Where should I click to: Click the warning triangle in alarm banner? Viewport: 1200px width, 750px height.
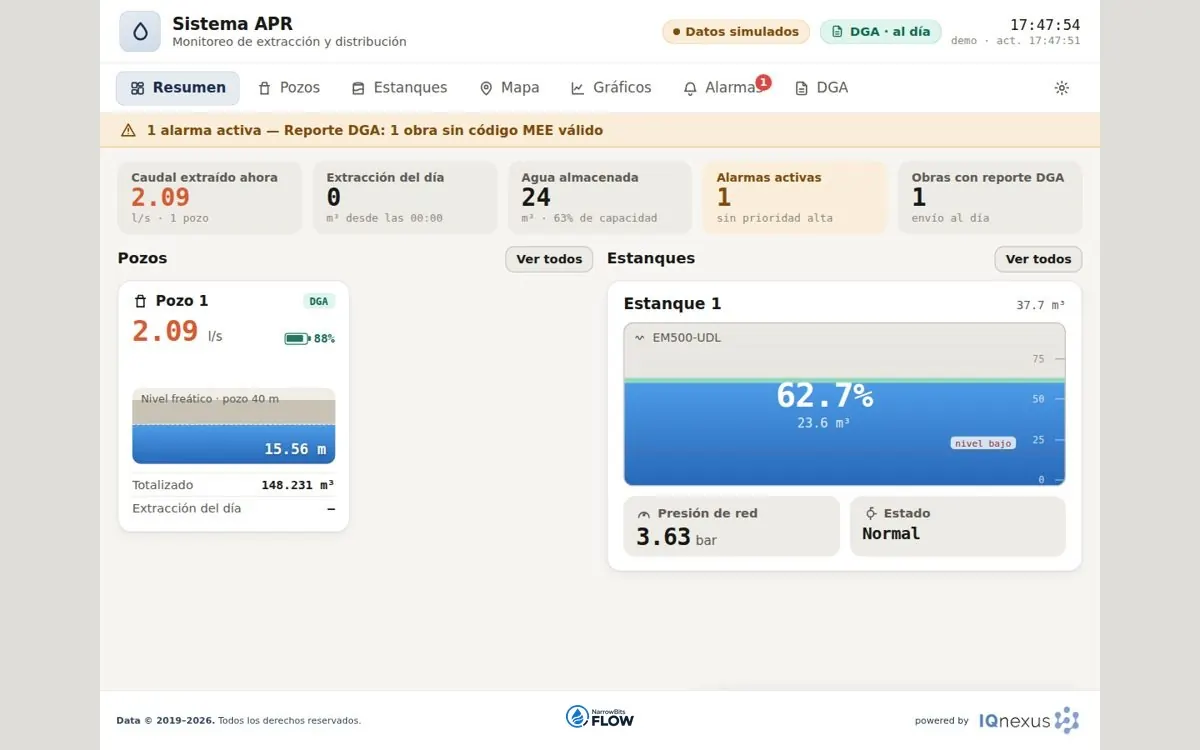tap(128, 130)
